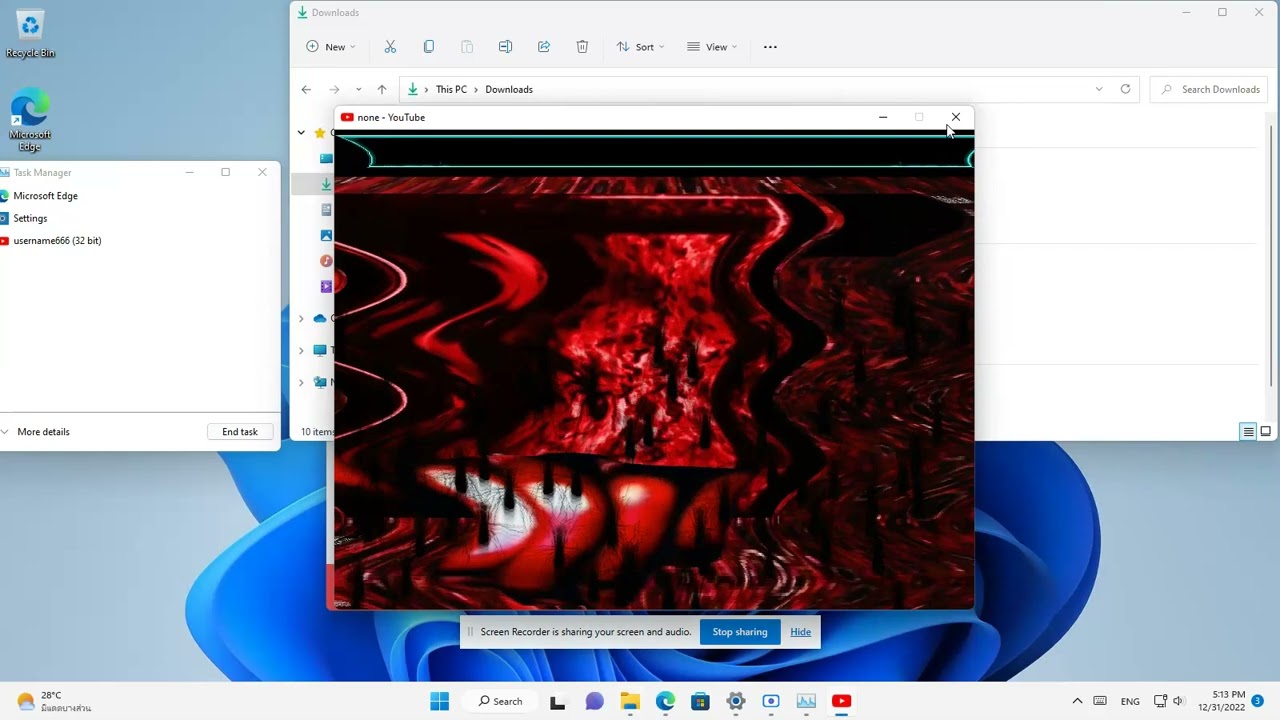Click the Paste icon in File Explorer toolbar
The image size is (1280, 720).
coord(467,47)
